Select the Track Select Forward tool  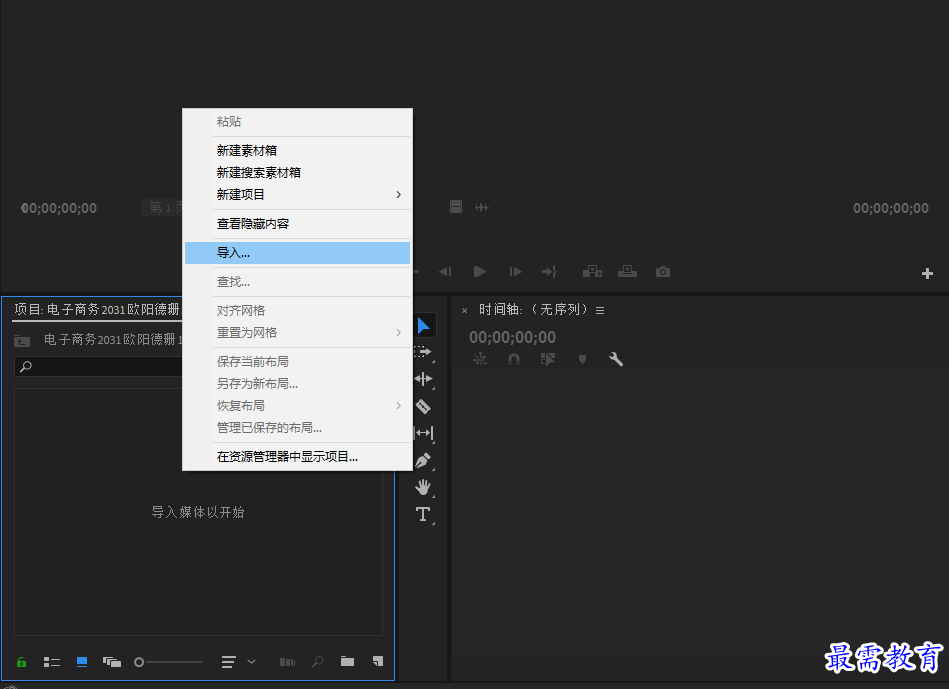click(422, 352)
